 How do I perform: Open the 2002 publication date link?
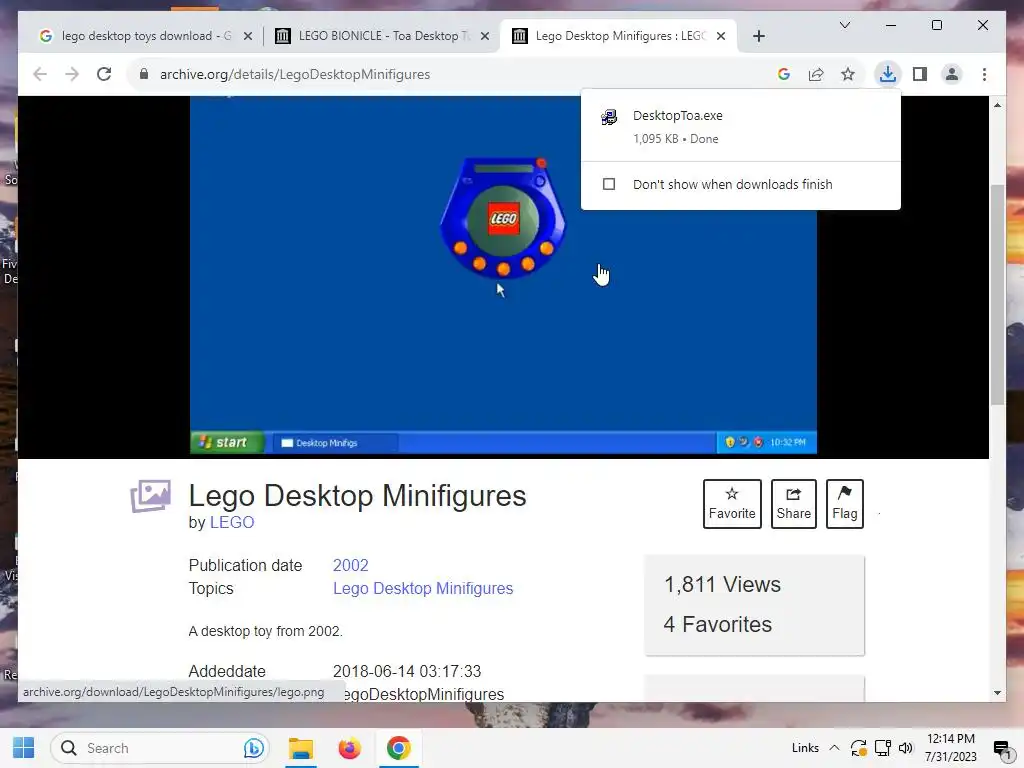tap(351, 565)
